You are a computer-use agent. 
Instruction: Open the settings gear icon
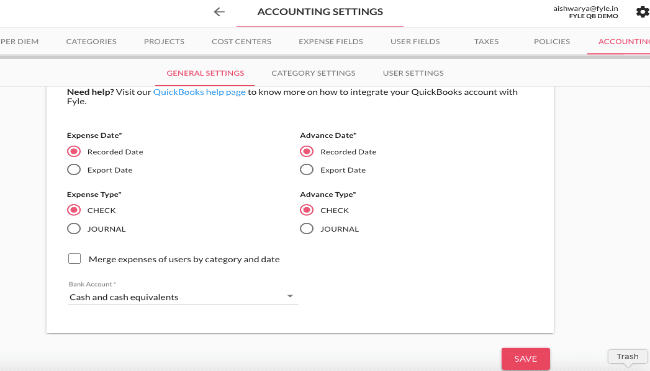643,12
